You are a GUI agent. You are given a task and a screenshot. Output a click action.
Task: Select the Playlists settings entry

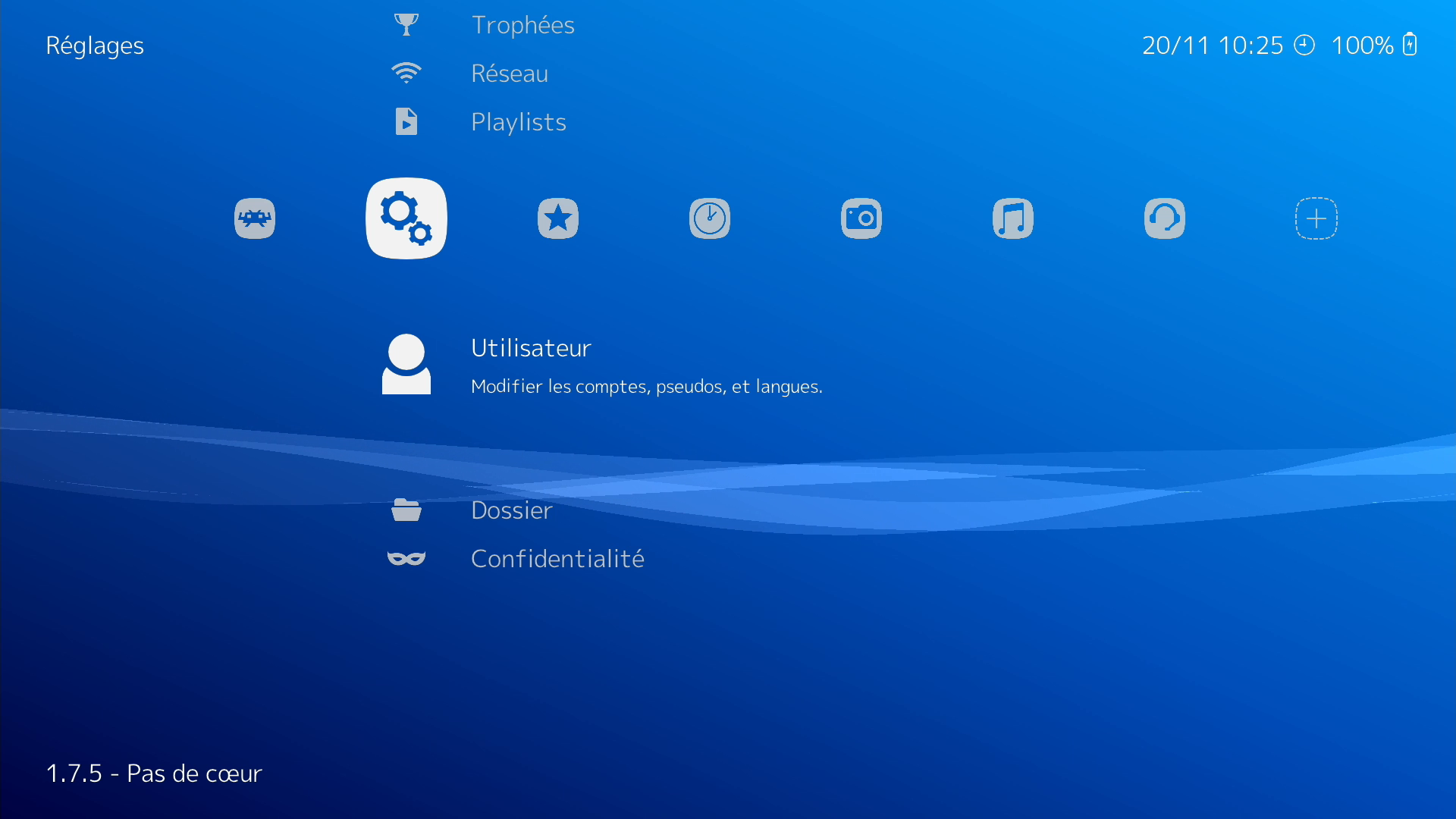coord(519,122)
